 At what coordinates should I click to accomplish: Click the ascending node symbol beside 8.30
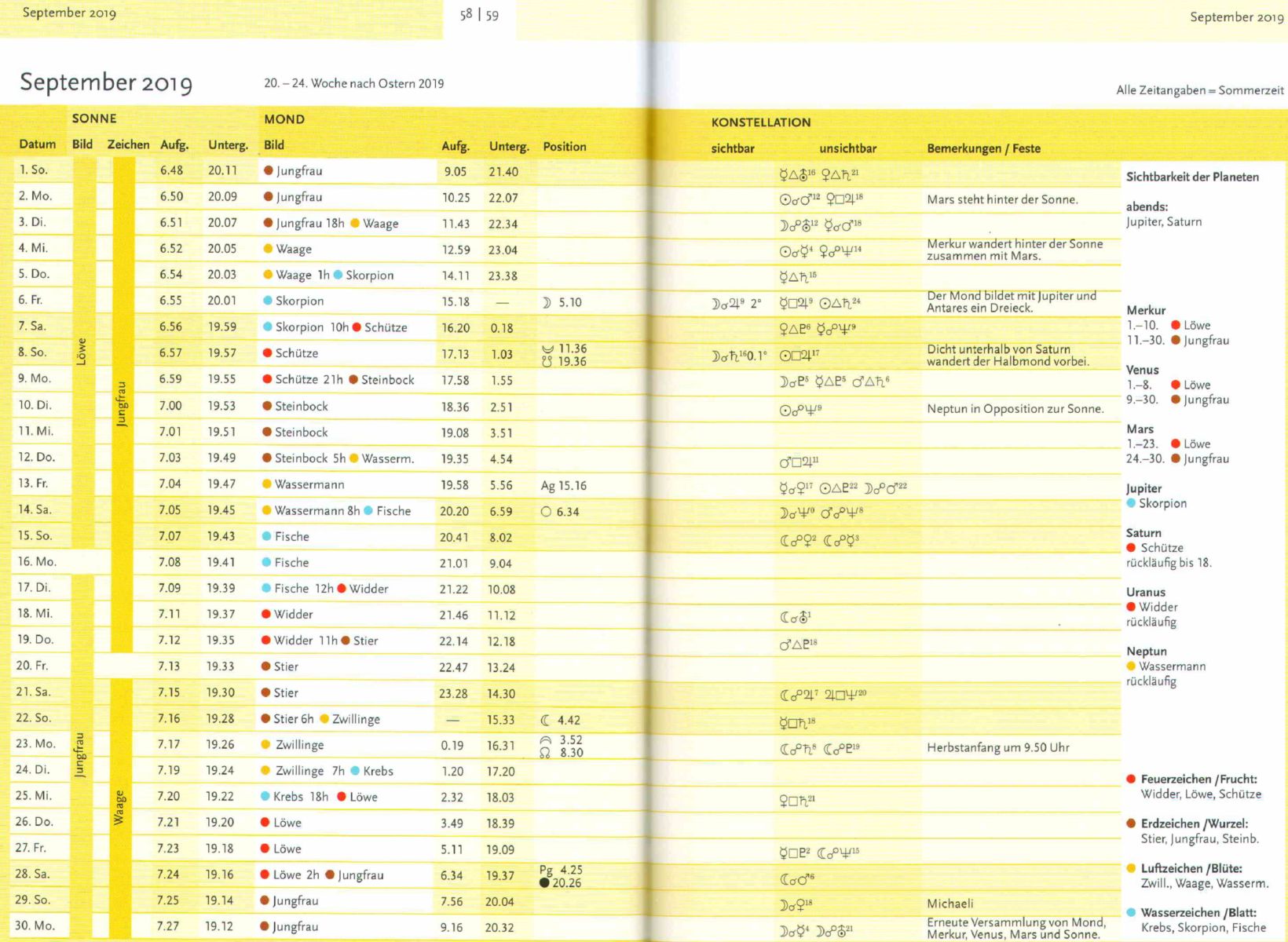pos(545,754)
